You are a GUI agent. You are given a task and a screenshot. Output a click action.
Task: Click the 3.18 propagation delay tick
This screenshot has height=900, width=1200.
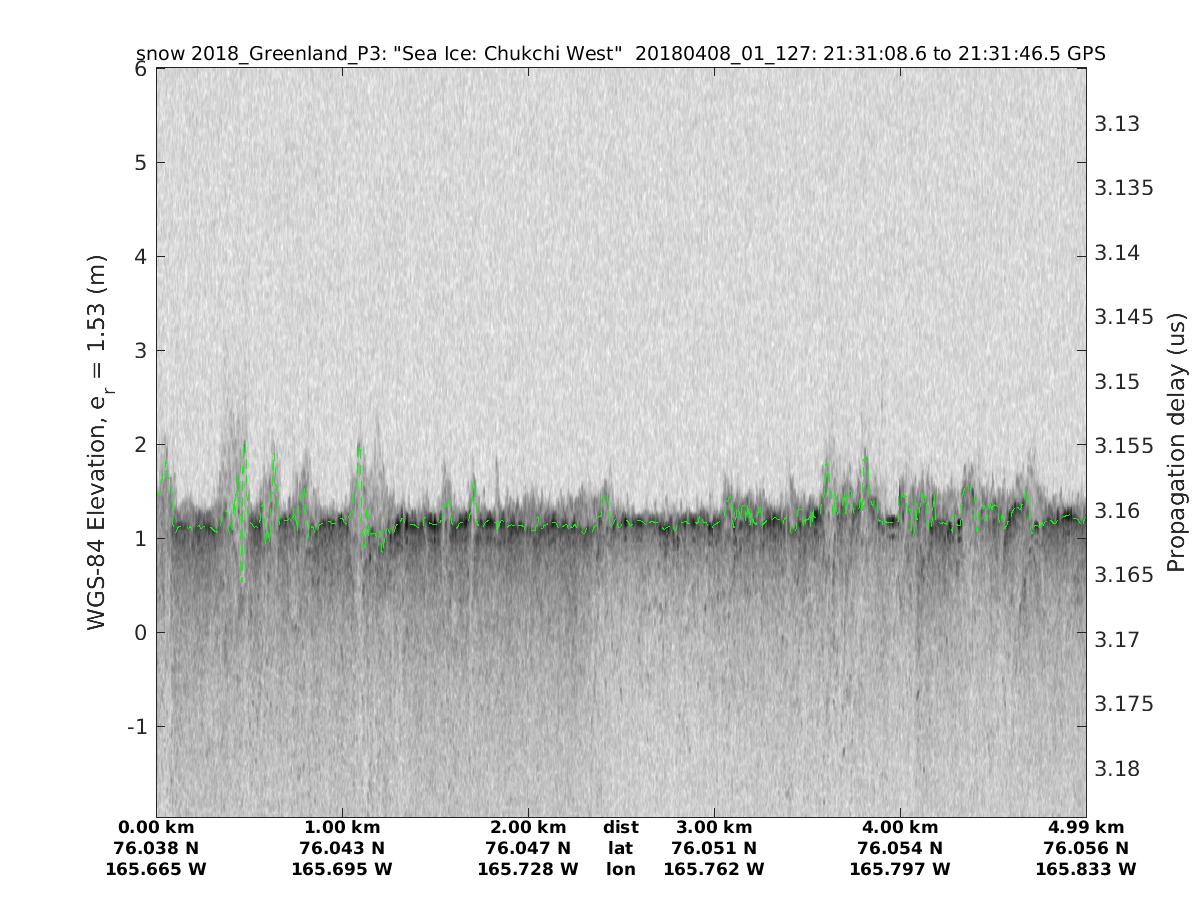point(1118,769)
